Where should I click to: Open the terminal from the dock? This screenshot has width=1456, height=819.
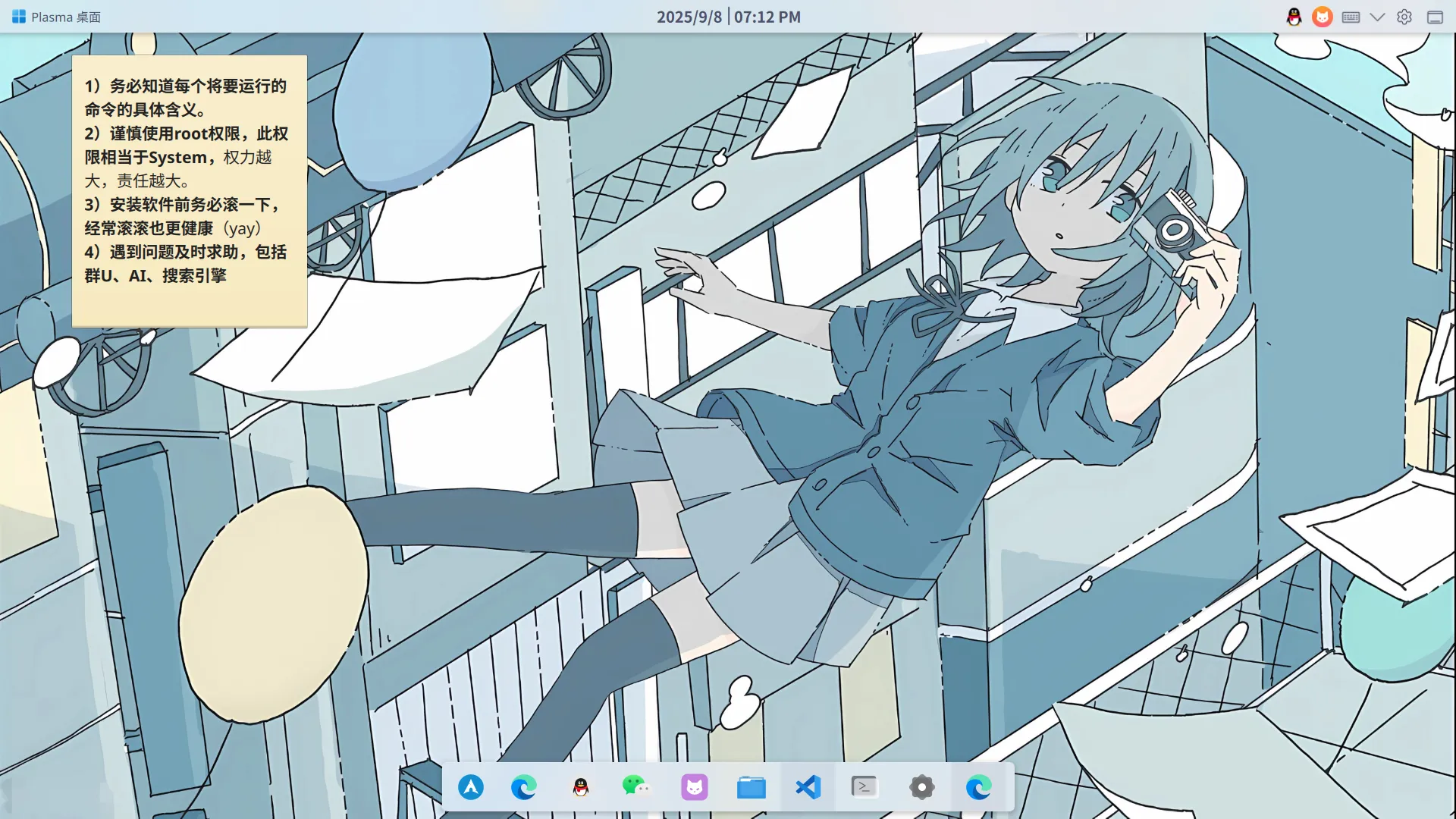[x=864, y=787]
